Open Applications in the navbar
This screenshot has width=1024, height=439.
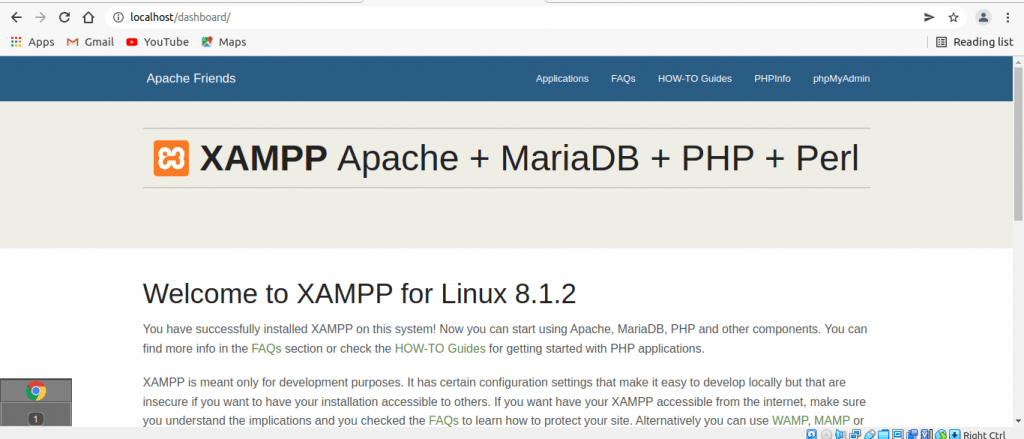pyautogui.click(x=562, y=78)
